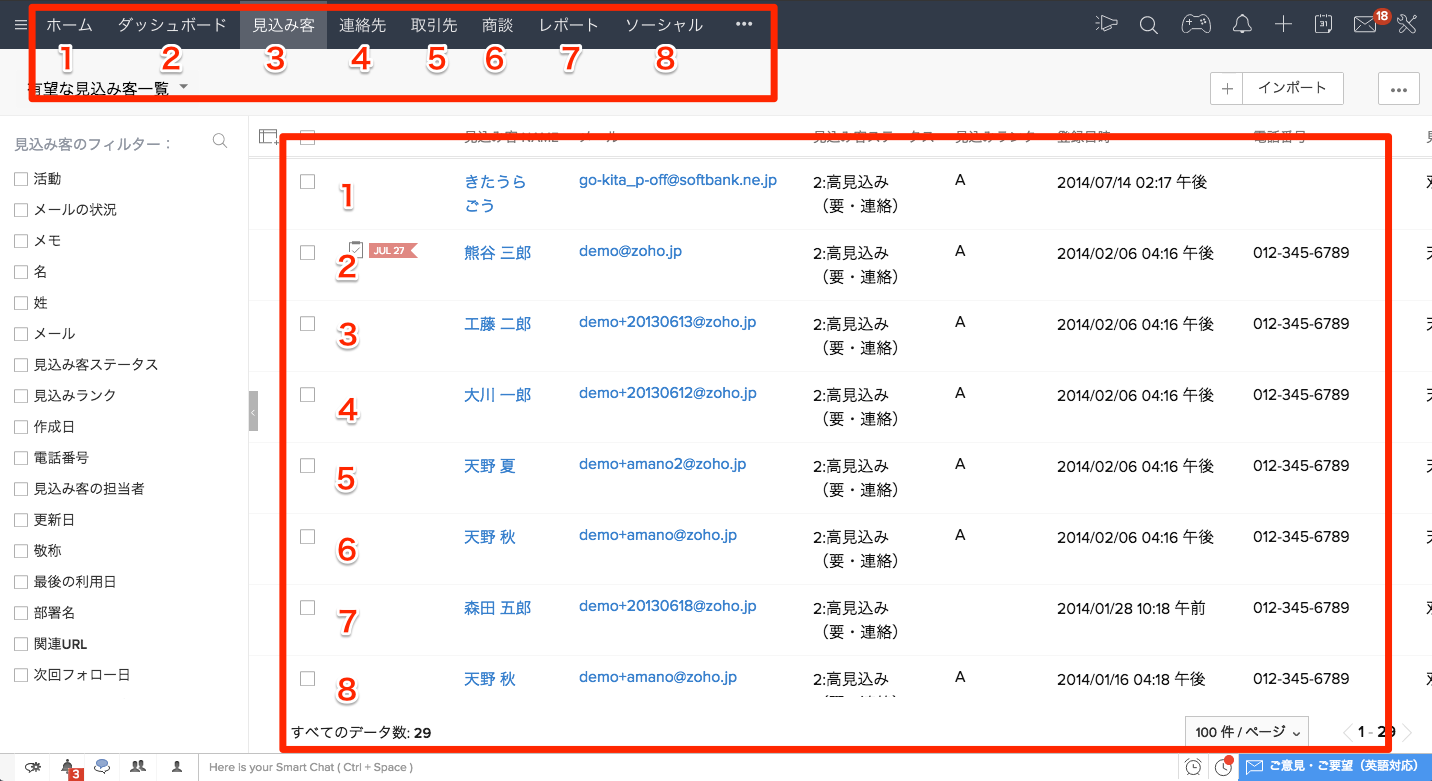Screen dimensions: 1432x781
Task: Select the row checkbox for 熊谷 三郎
Action: pos(308,253)
